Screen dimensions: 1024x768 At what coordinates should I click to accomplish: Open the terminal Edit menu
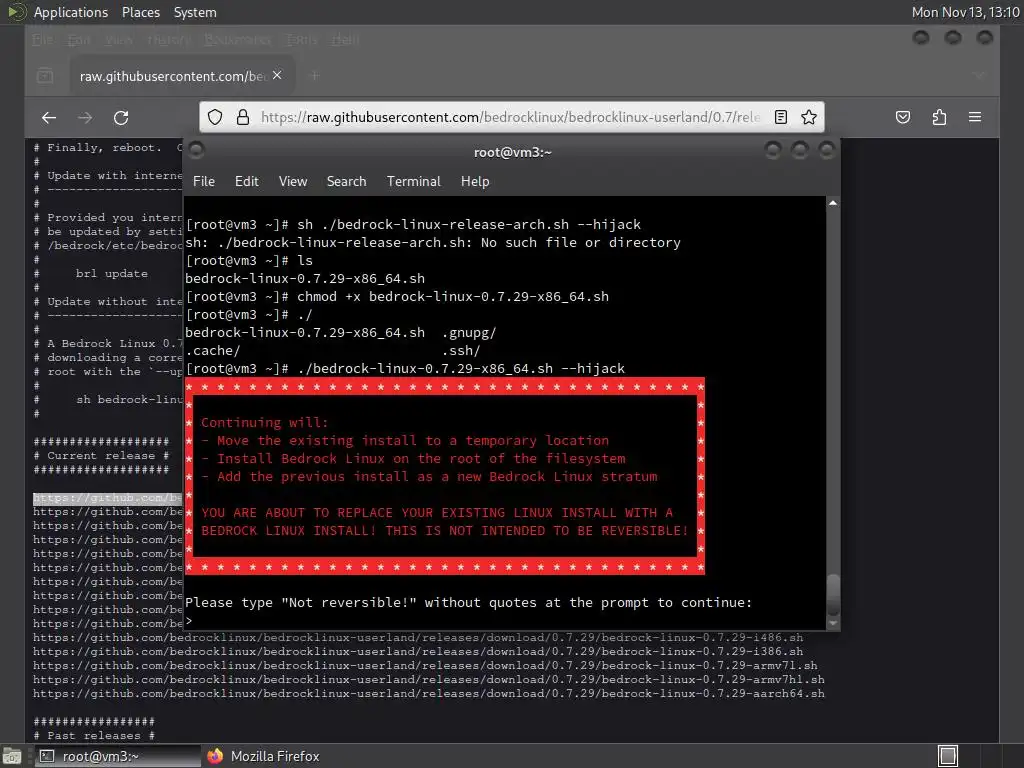point(247,182)
